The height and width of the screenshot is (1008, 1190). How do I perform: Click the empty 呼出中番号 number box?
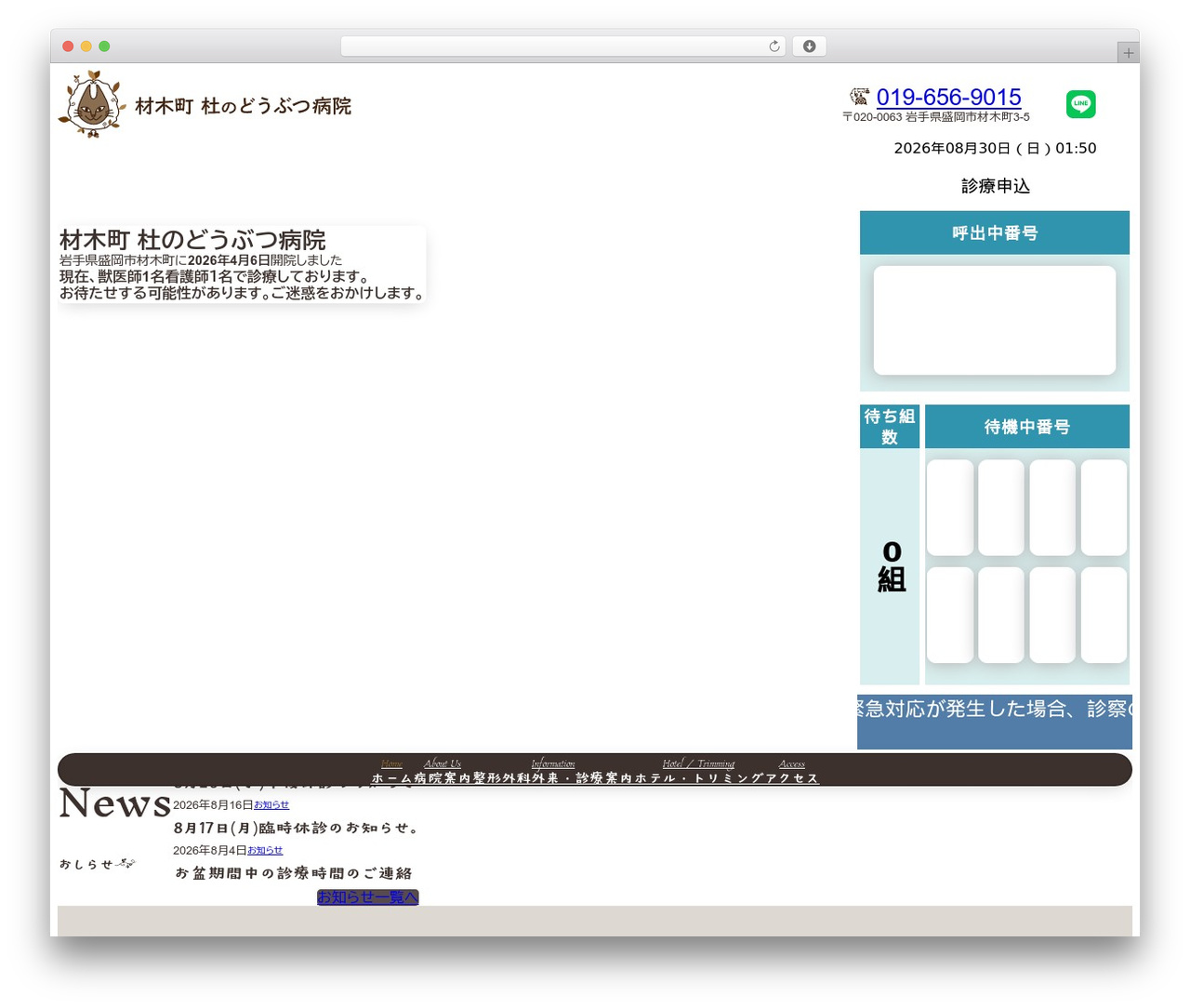pos(995,321)
